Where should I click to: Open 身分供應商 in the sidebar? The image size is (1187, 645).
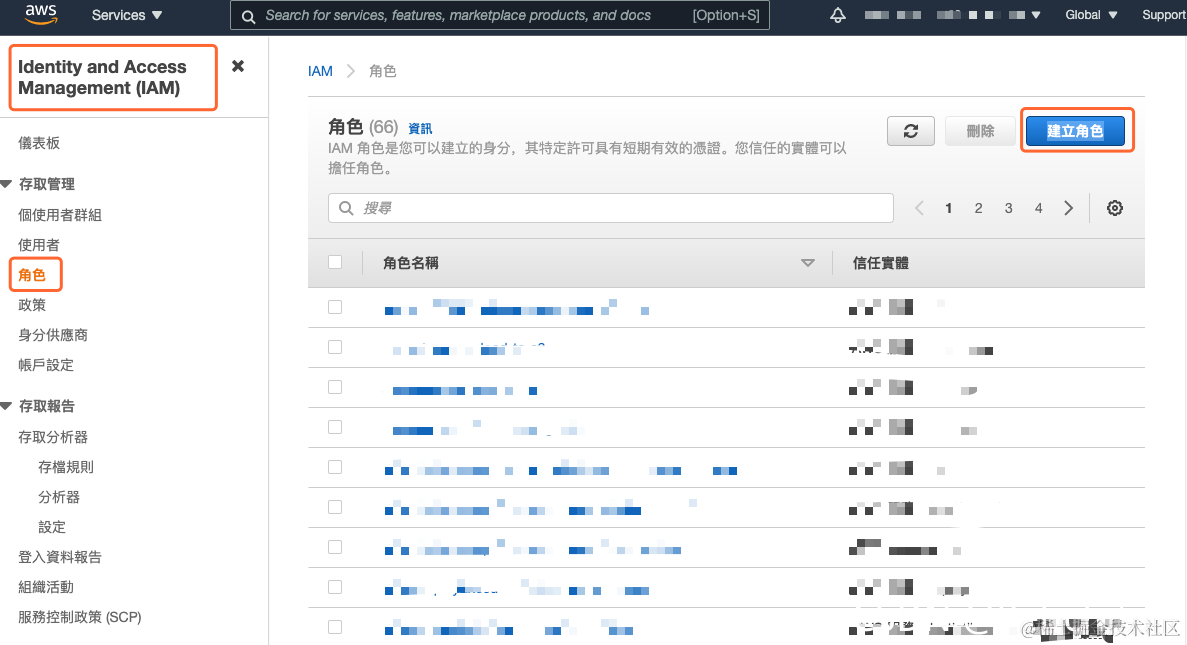53,335
